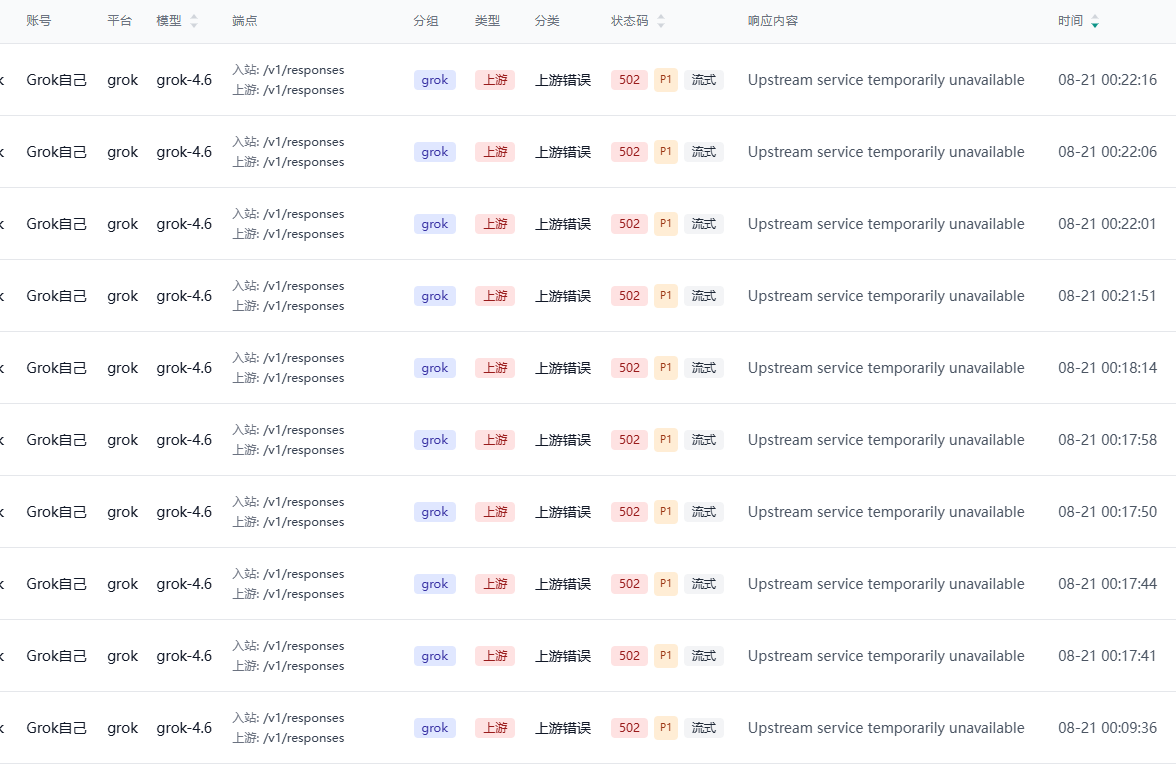Open the response message in the 00:22:06 row

(886, 152)
